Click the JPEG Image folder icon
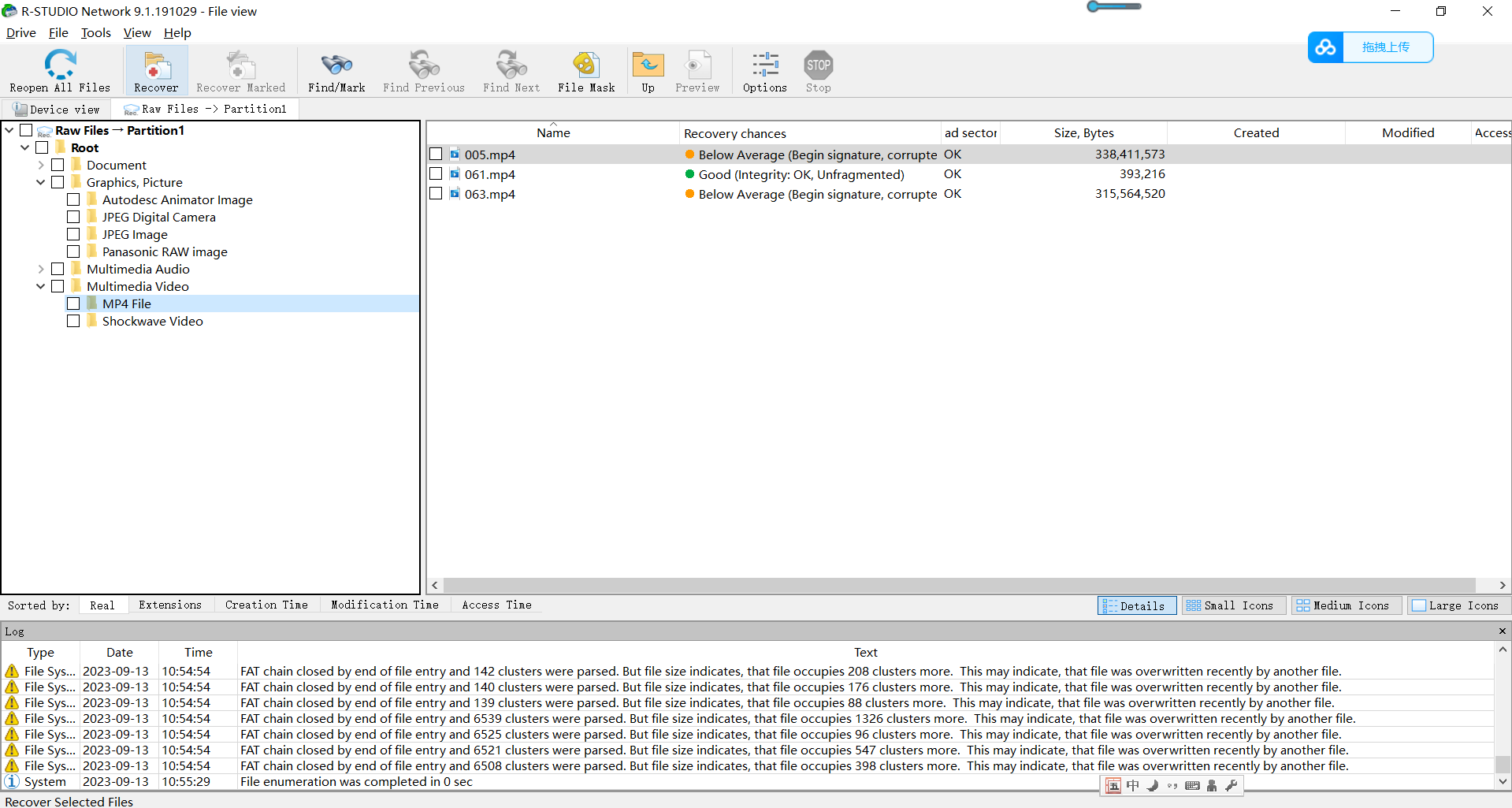The image size is (1512, 808). [x=92, y=234]
